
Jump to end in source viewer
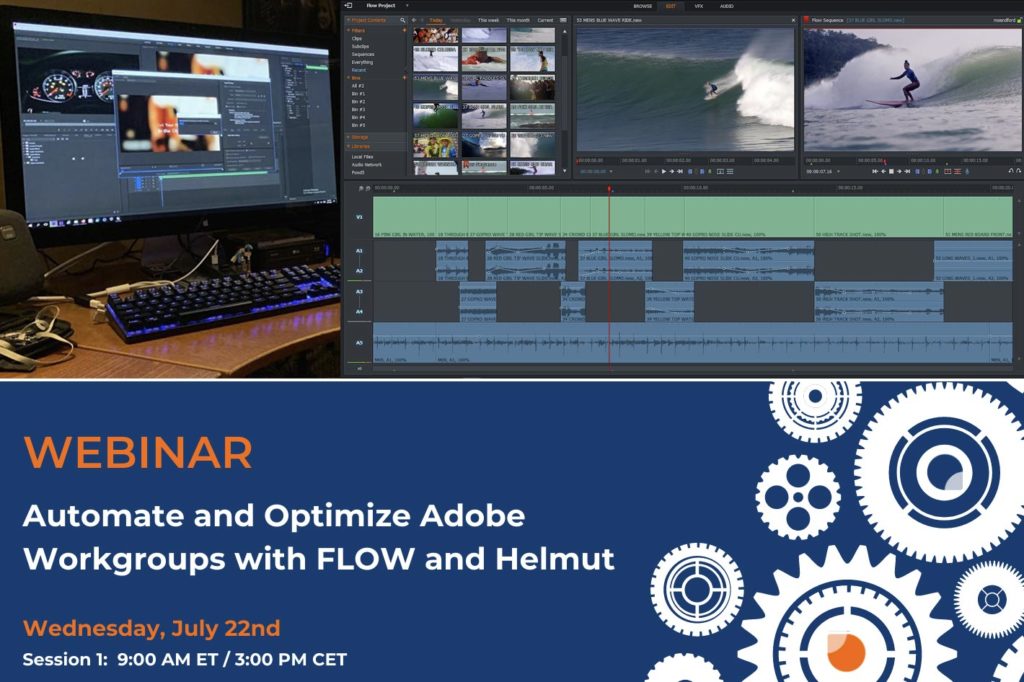click(680, 172)
